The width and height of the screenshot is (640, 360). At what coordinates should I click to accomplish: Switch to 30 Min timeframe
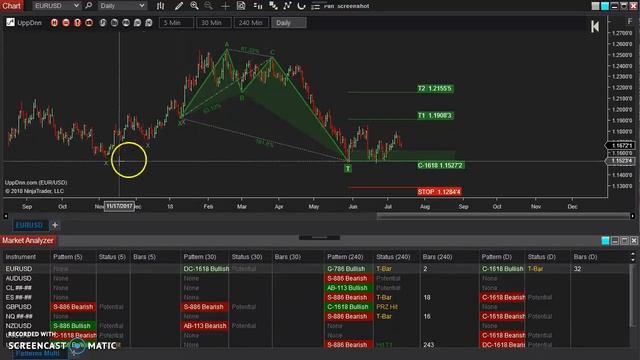213,23
